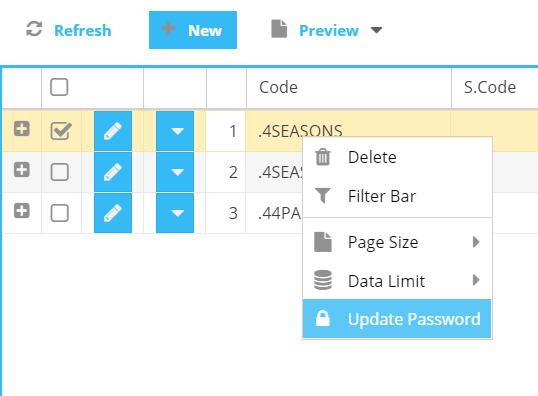The width and height of the screenshot is (538, 396).
Task: Edit row 2 using the pencil icon
Action: pos(113,172)
